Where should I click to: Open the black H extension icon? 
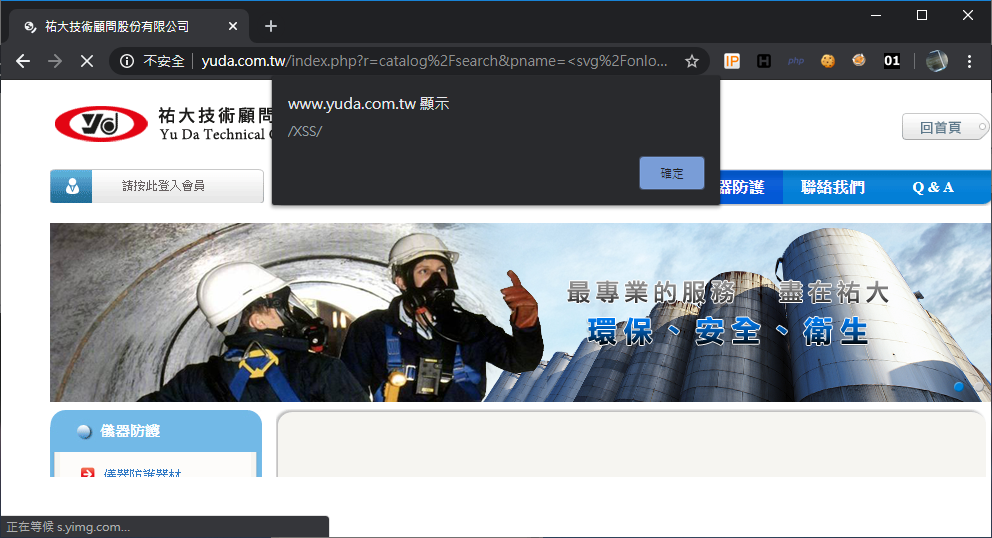(x=764, y=61)
